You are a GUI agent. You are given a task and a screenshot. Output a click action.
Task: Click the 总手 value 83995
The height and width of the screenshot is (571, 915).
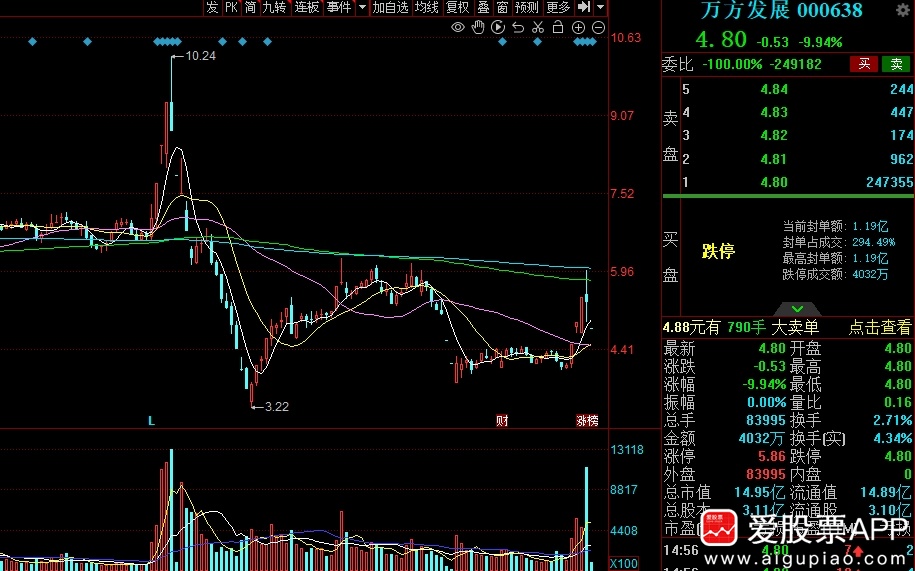(766, 420)
